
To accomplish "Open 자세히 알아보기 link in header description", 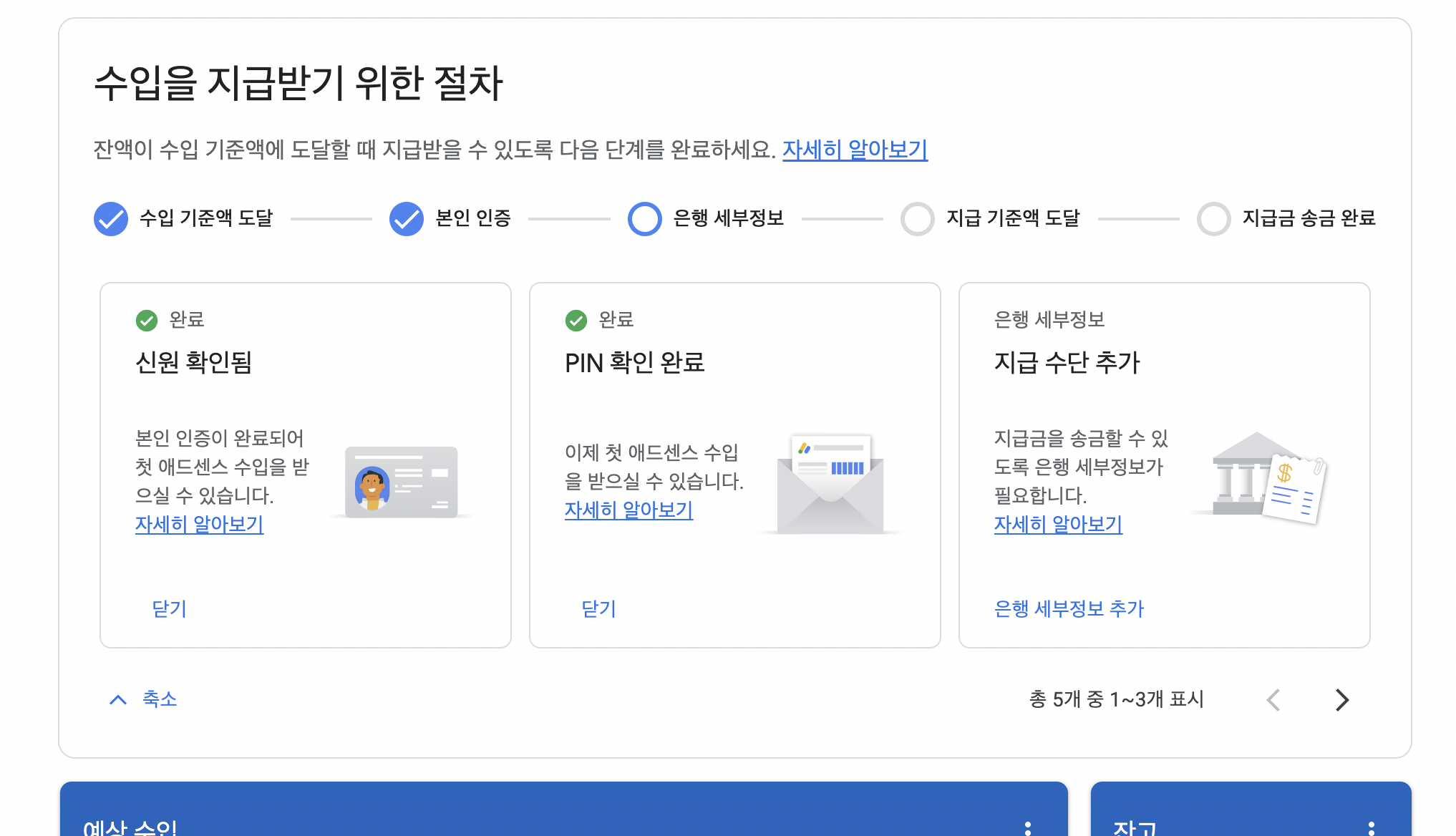I will [855, 150].
